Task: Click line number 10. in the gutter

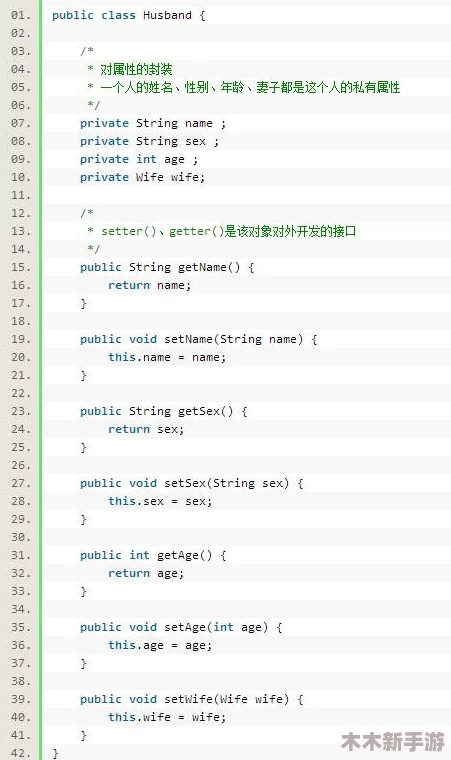Action: (x=21, y=177)
